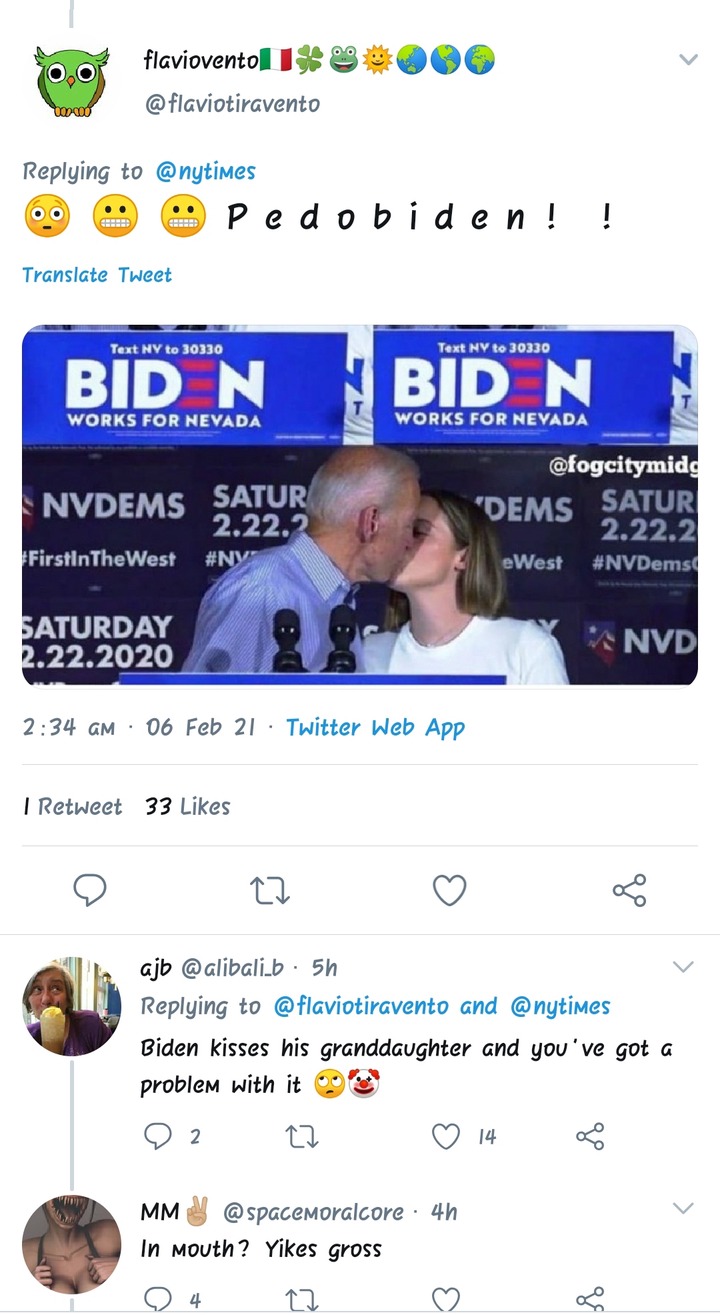Open the attached Biden rally image
The width and height of the screenshot is (720, 1315).
(x=360, y=506)
